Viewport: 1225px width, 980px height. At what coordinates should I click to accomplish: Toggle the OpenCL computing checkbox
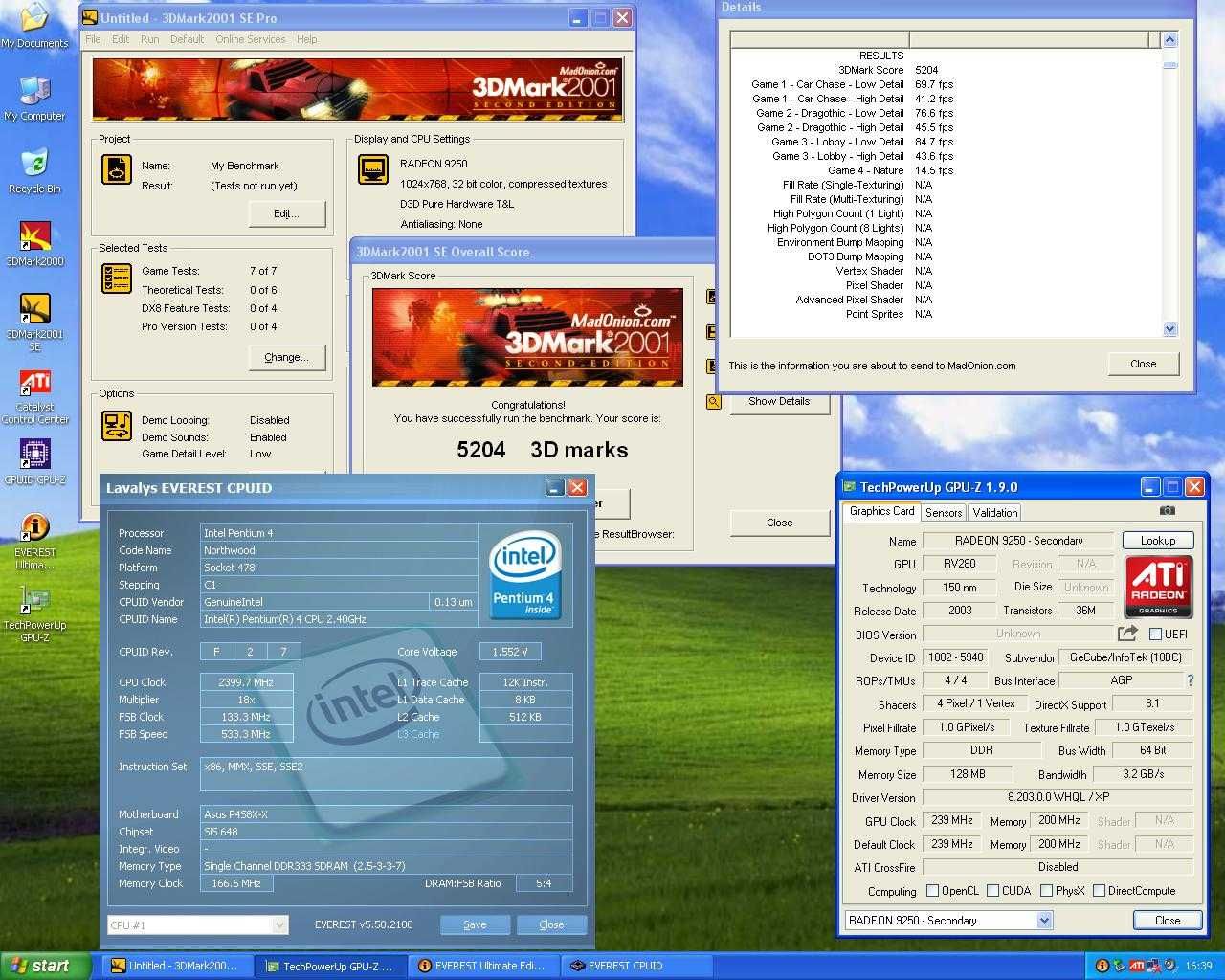click(x=932, y=891)
